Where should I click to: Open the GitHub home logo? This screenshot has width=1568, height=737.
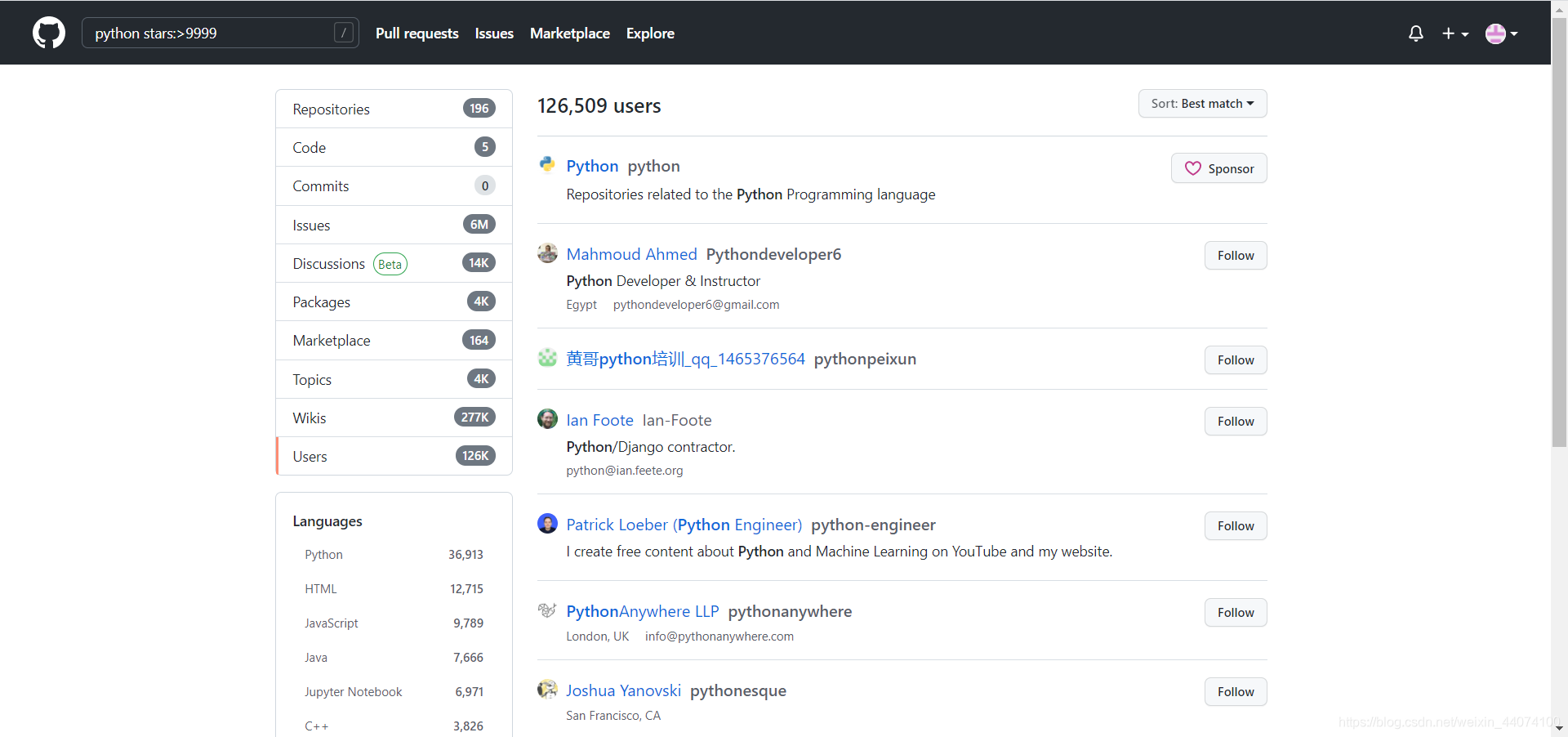coord(49,33)
